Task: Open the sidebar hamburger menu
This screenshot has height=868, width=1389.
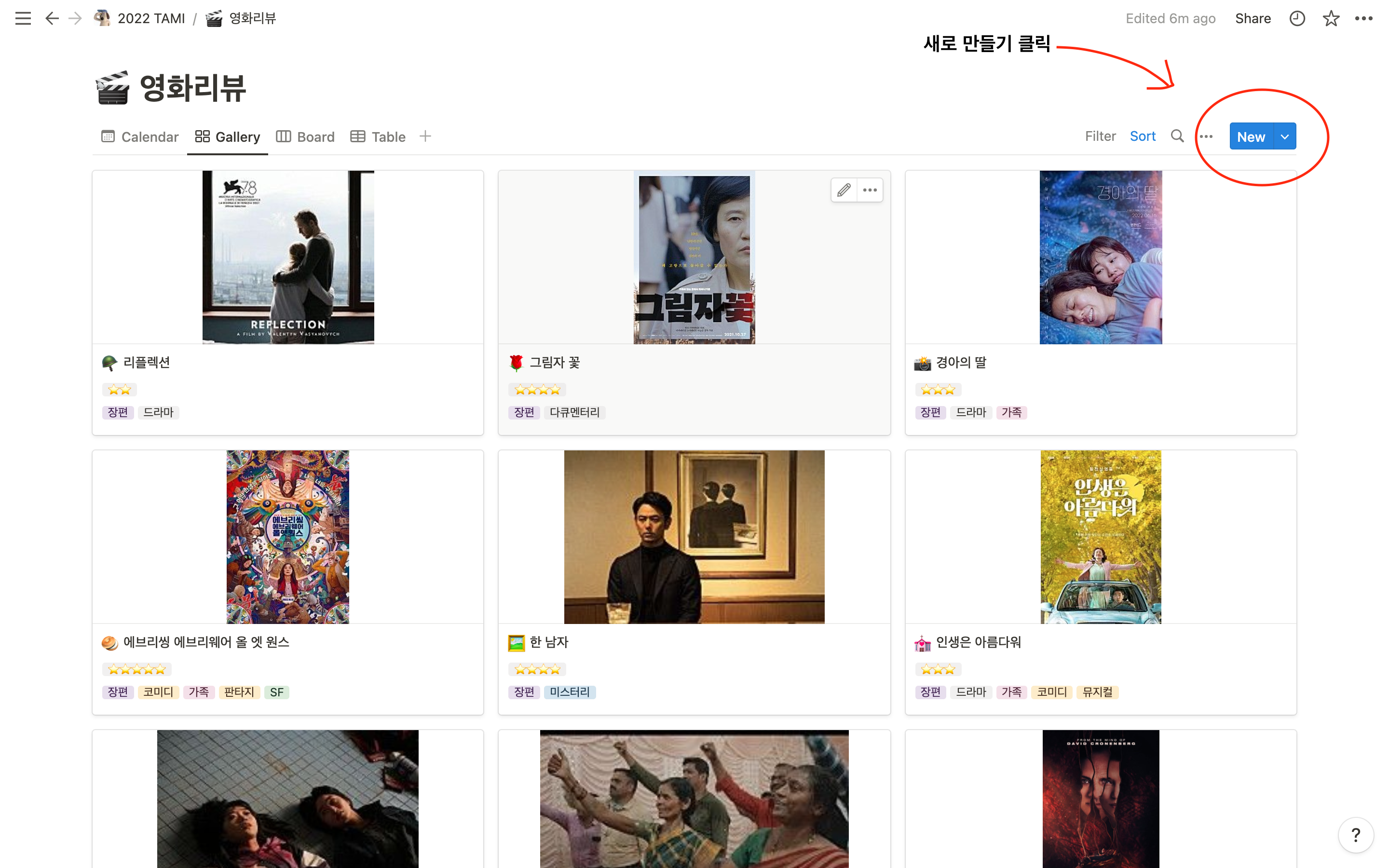Action: (x=23, y=18)
